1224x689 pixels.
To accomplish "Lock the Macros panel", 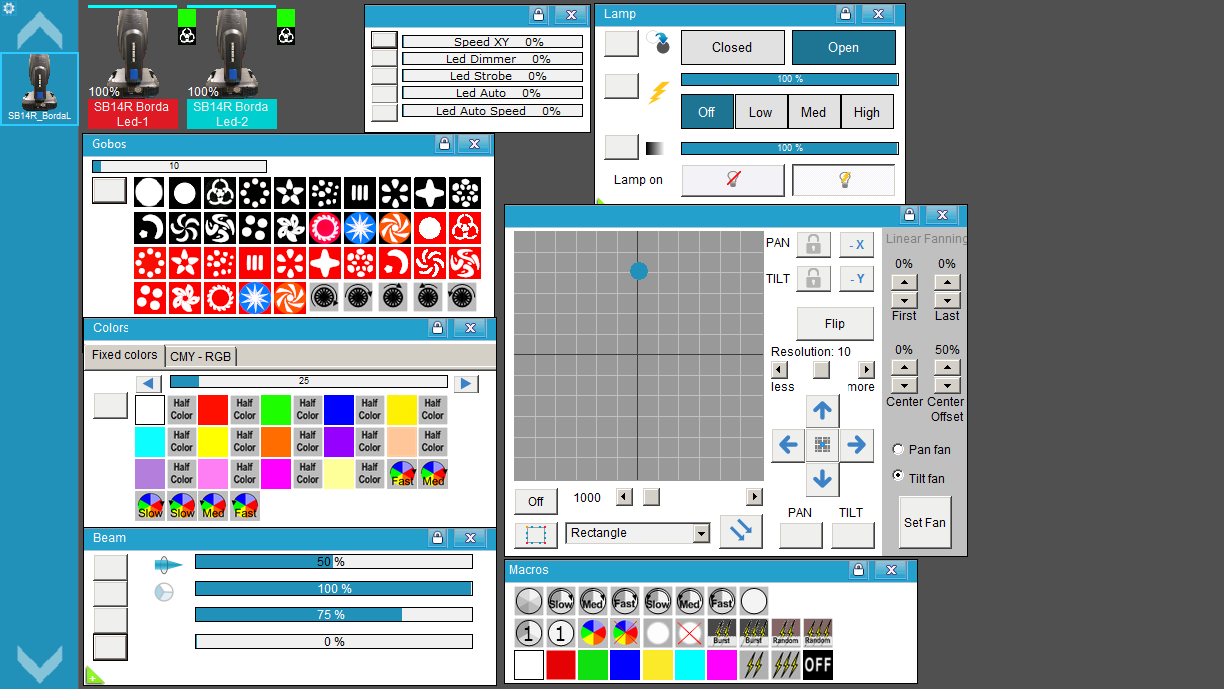I will 858,570.
